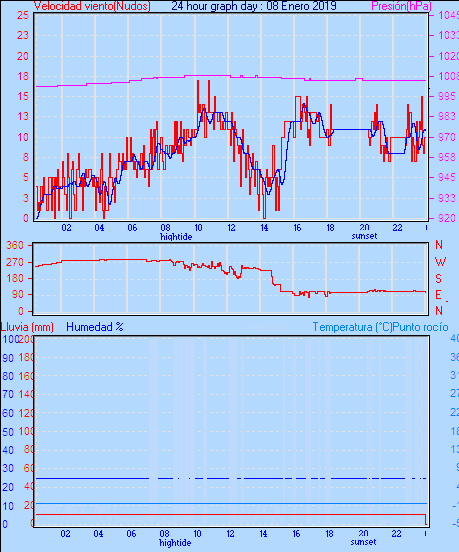This screenshot has width=459, height=552.
Task: Click the 'S' label on wind direction axis
Action: [x=439, y=279]
